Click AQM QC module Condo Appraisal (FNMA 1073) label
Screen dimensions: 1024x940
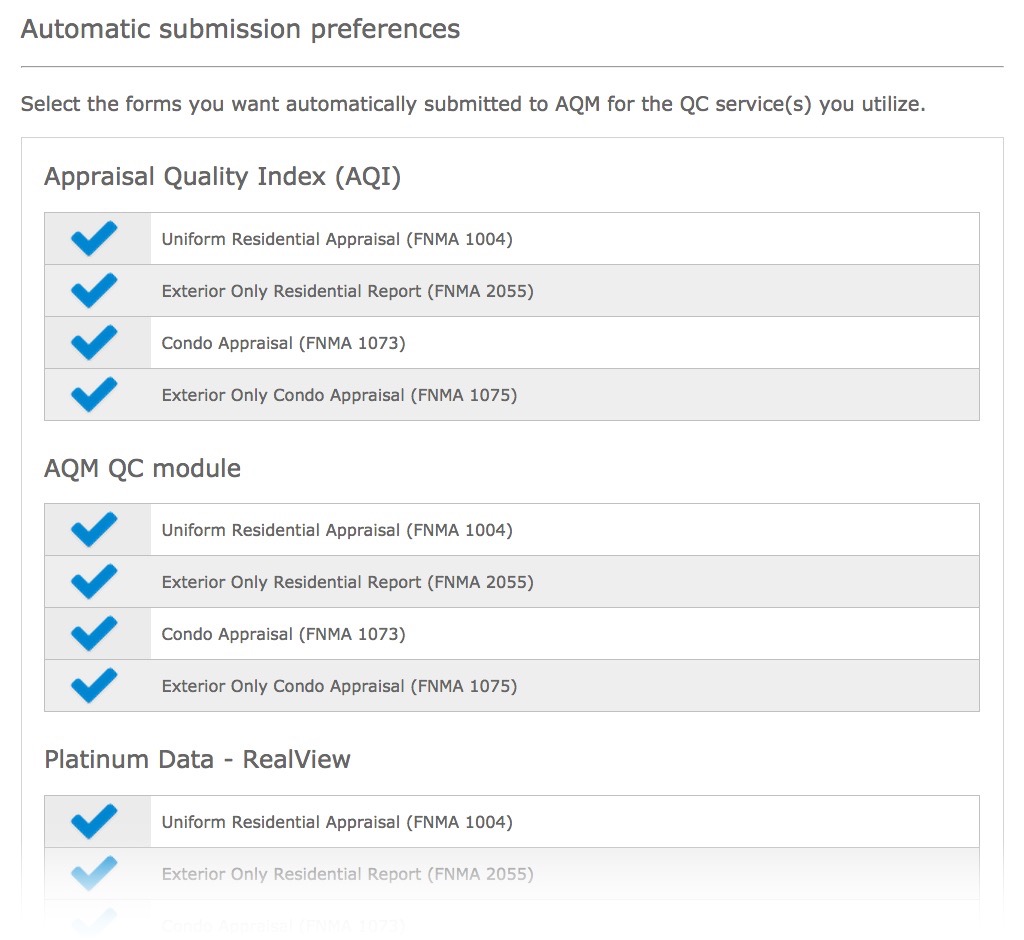pos(283,634)
